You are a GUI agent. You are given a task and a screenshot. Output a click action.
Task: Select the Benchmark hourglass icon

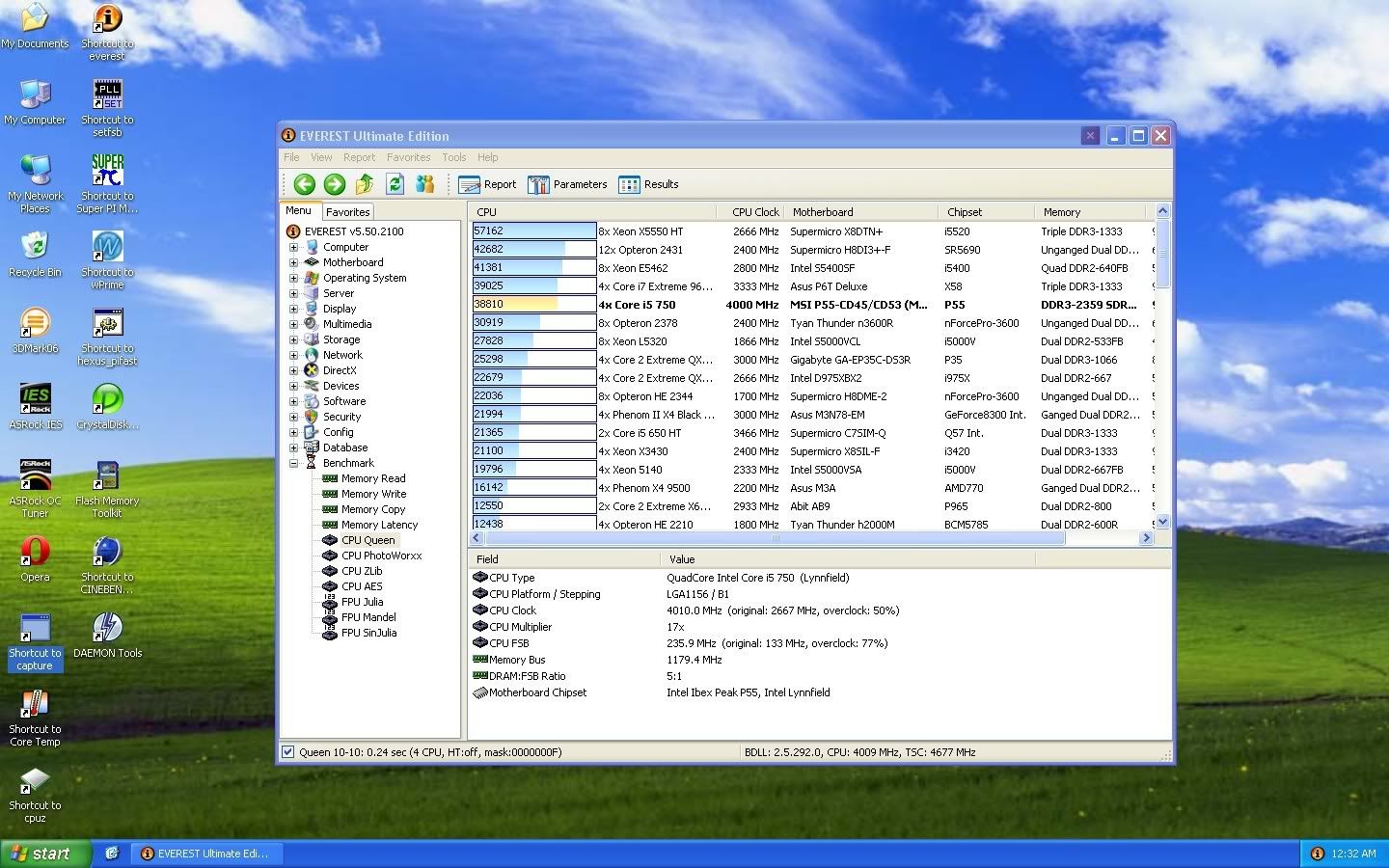(x=312, y=463)
